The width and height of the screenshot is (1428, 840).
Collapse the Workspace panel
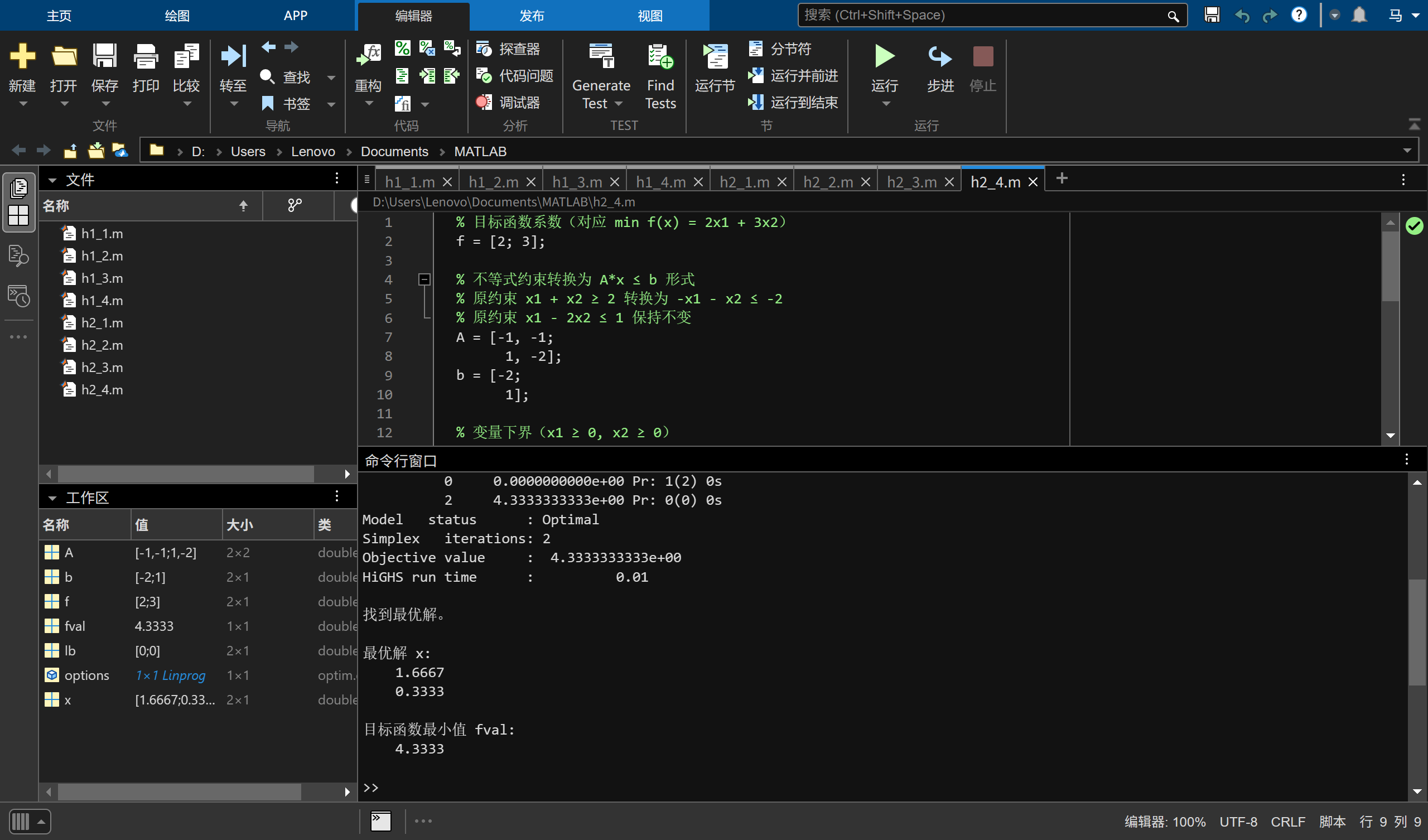coord(52,498)
